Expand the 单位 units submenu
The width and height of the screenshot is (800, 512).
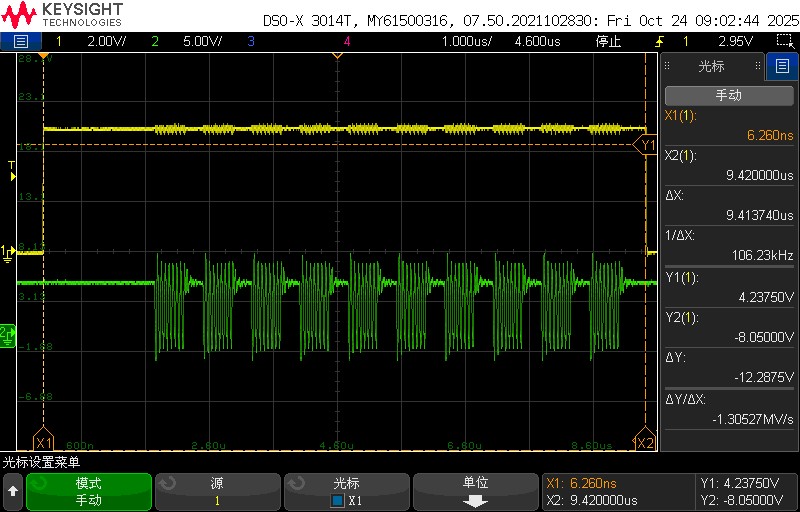476,491
